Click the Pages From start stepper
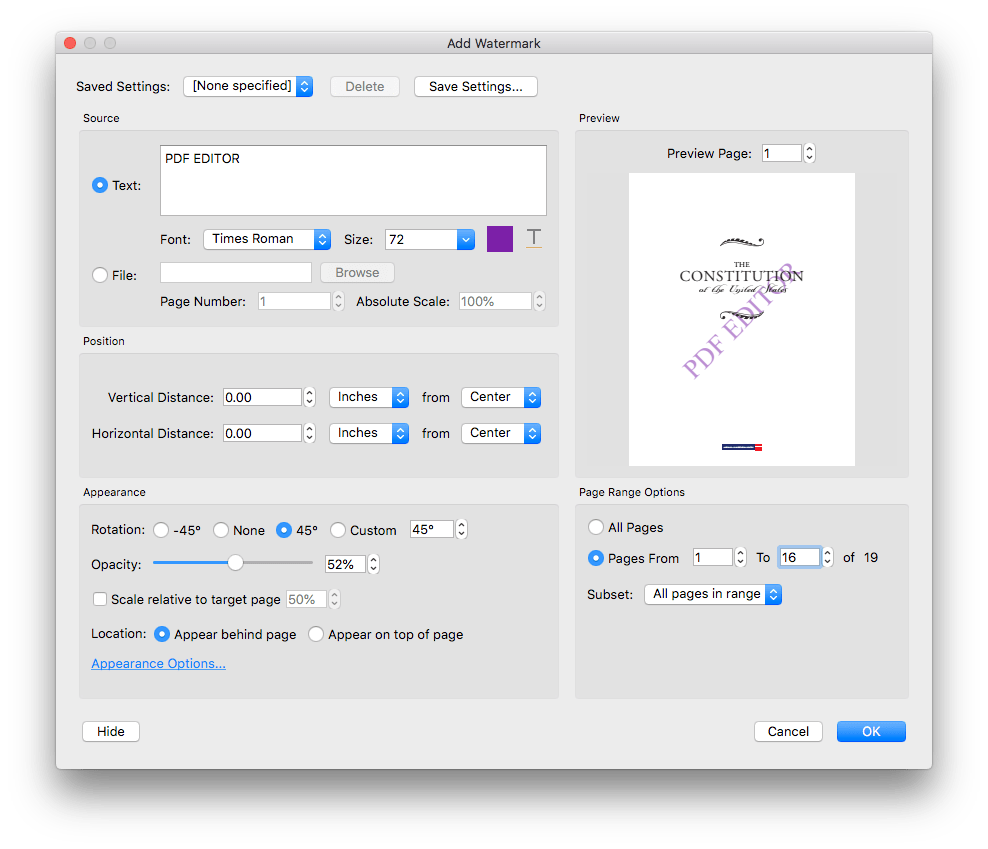988x849 pixels. click(741, 557)
